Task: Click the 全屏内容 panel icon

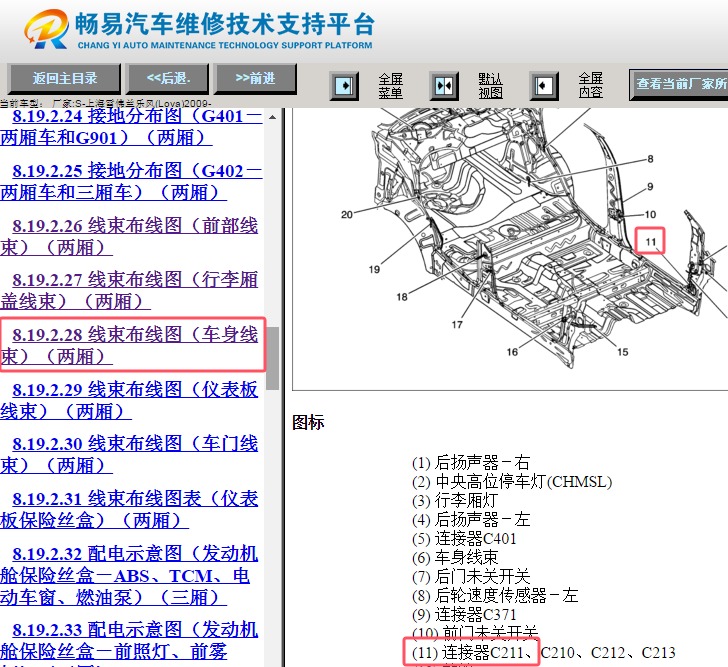Action: pyautogui.click(x=544, y=86)
